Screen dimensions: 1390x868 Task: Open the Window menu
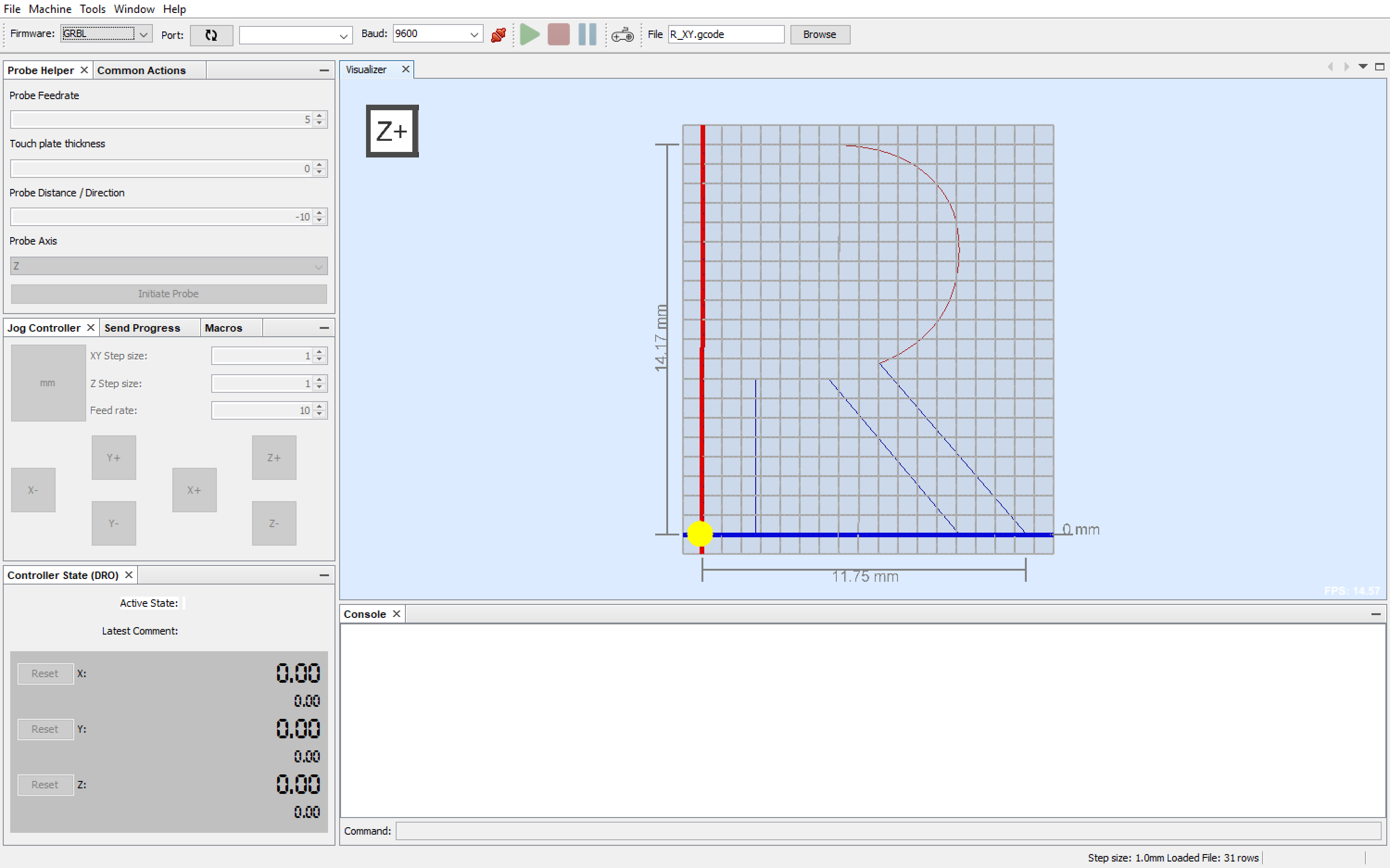point(134,9)
